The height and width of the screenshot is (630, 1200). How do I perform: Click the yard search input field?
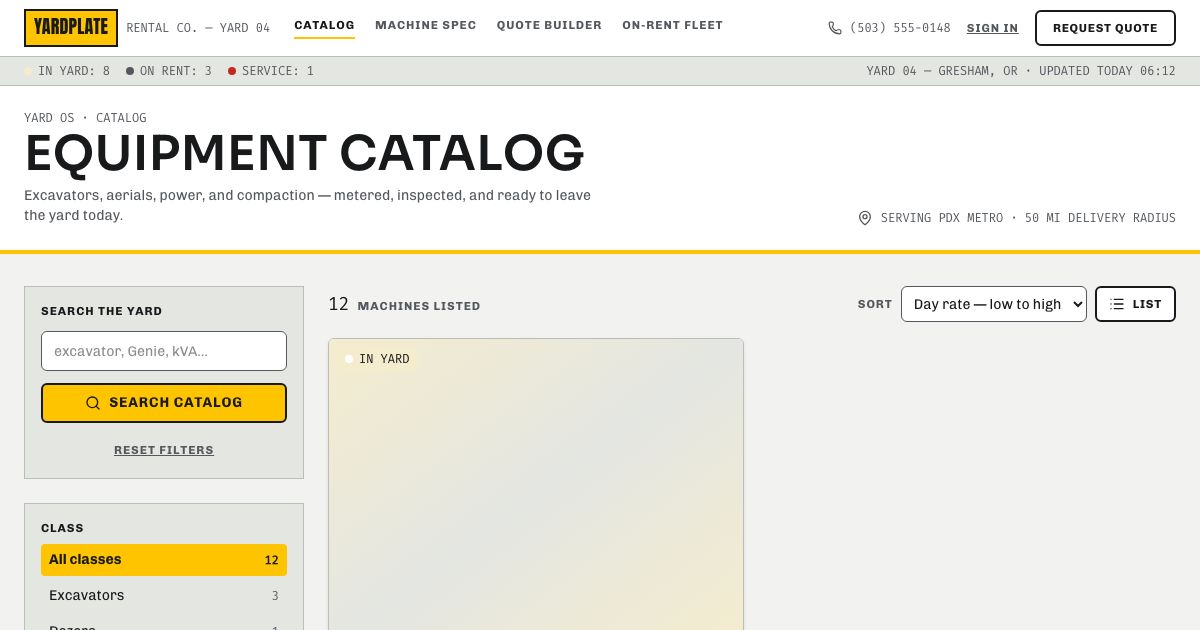pos(164,351)
